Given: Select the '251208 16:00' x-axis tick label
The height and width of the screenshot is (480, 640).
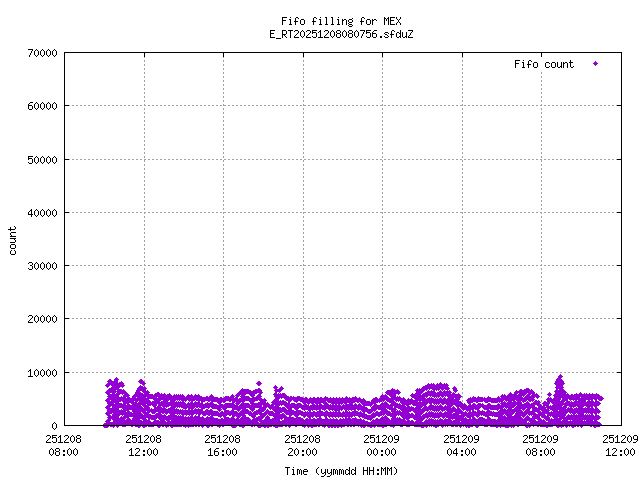Looking at the screenshot, I should 223,445.
